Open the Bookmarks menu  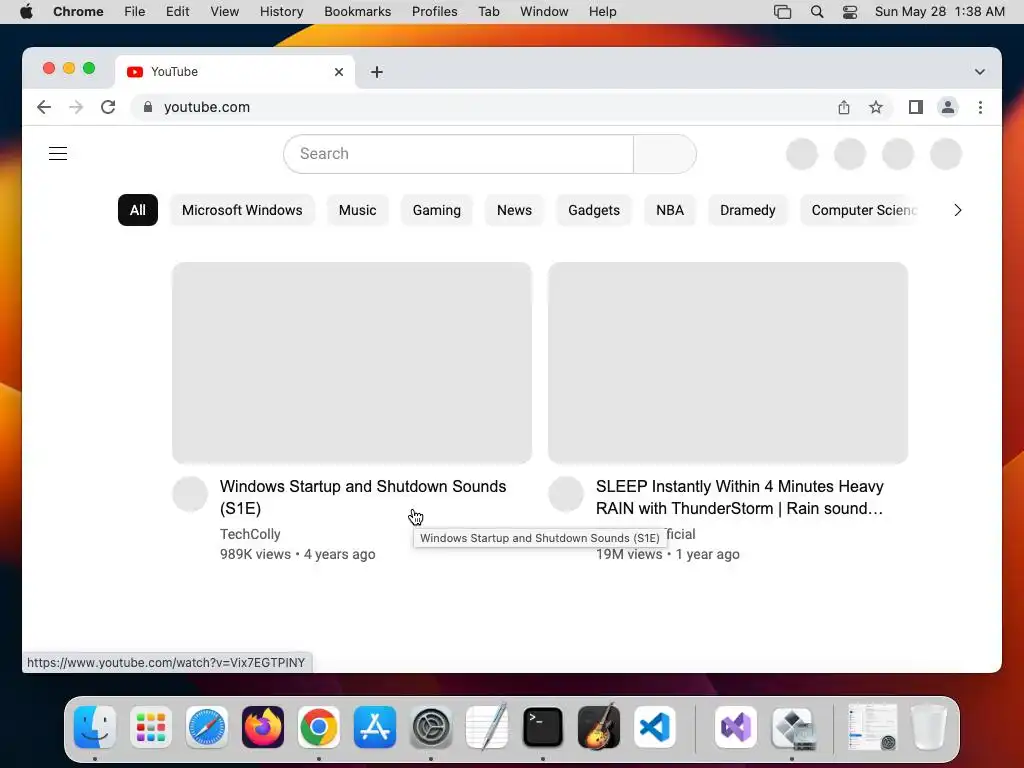(357, 12)
